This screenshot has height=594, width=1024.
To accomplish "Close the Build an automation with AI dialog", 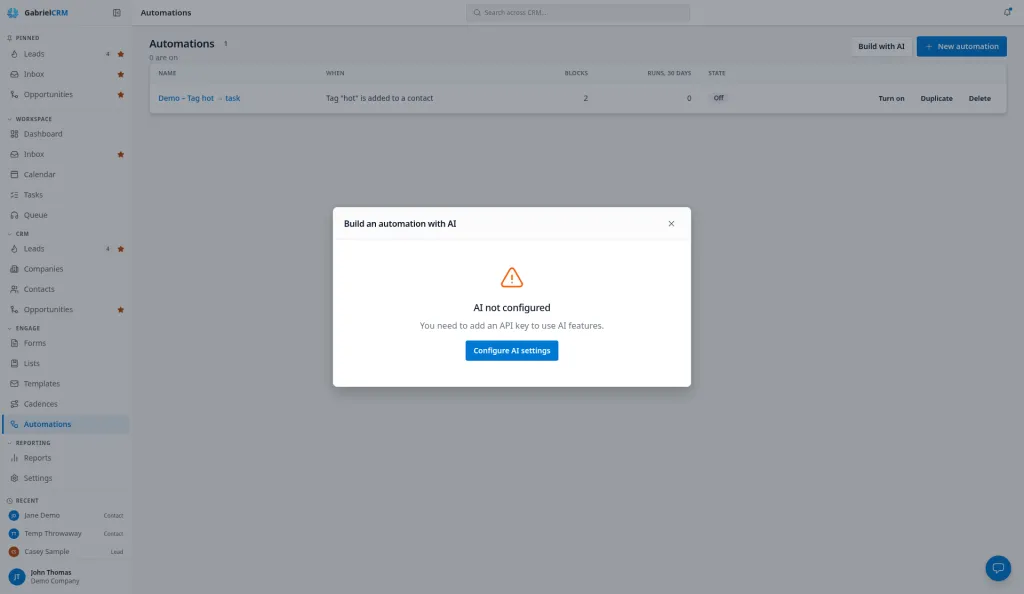I will [x=671, y=223].
